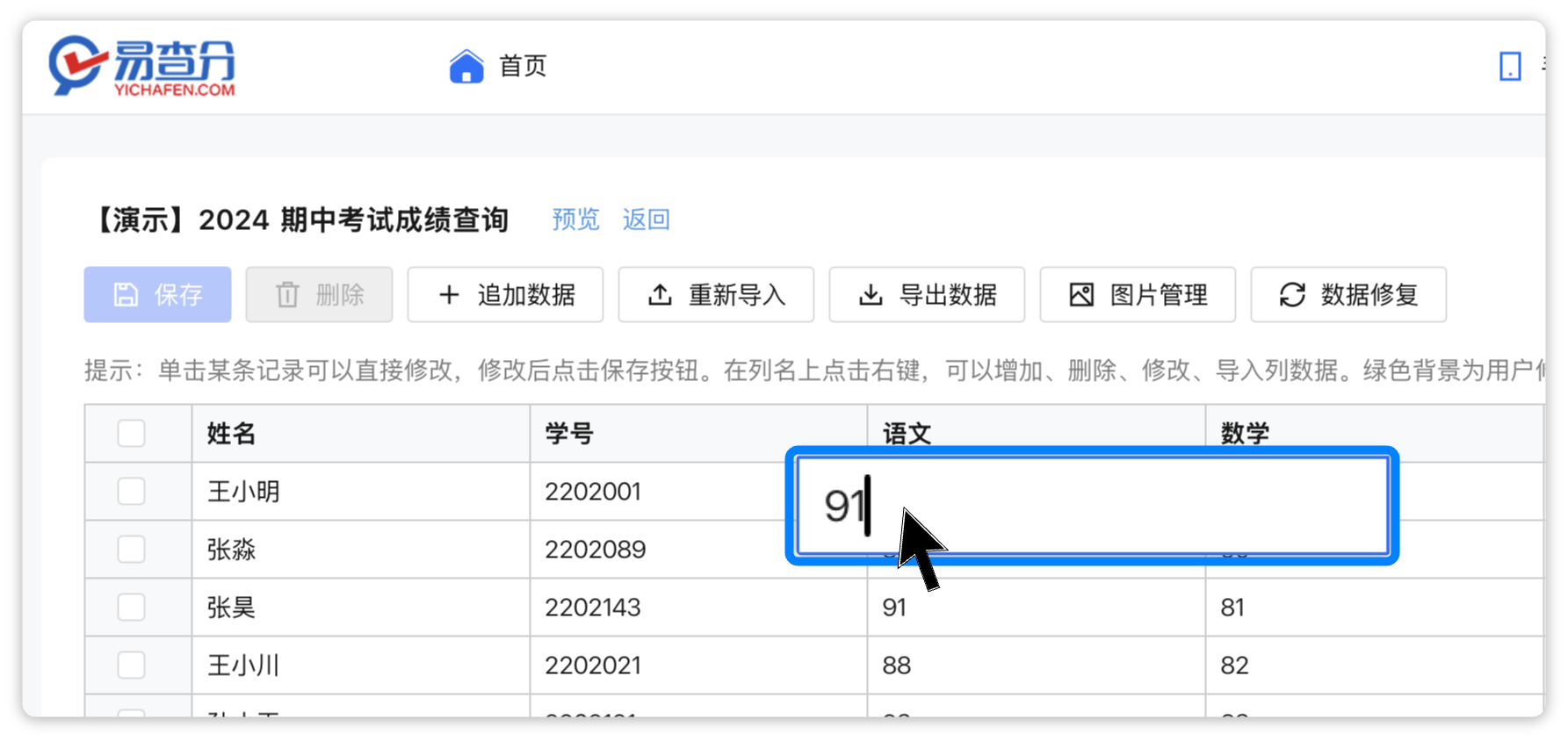Click the name cell 王小川

tap(361, 665)
